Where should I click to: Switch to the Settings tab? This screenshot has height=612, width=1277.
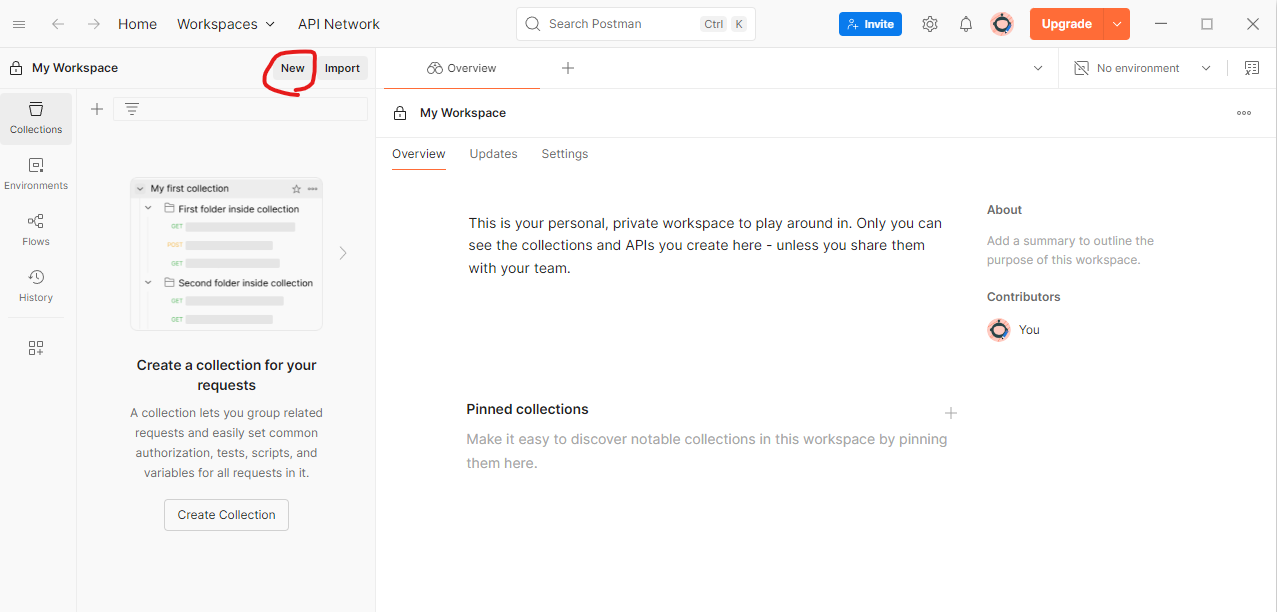[565, 154]
